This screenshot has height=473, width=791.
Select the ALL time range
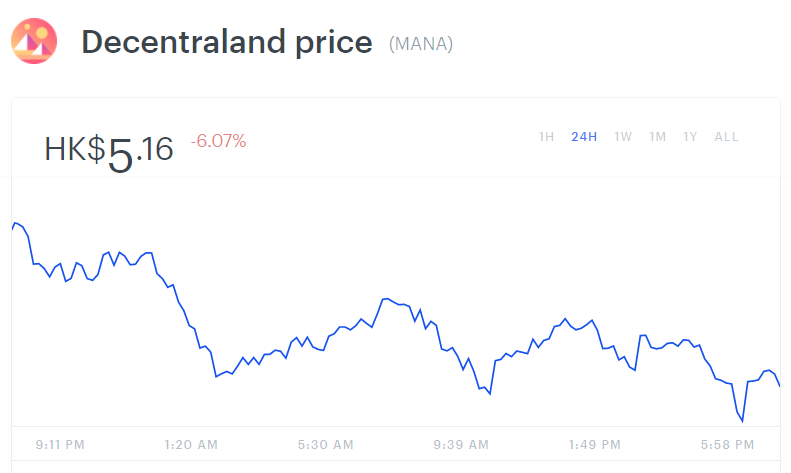pyautogui.click(x=726, y=136)
